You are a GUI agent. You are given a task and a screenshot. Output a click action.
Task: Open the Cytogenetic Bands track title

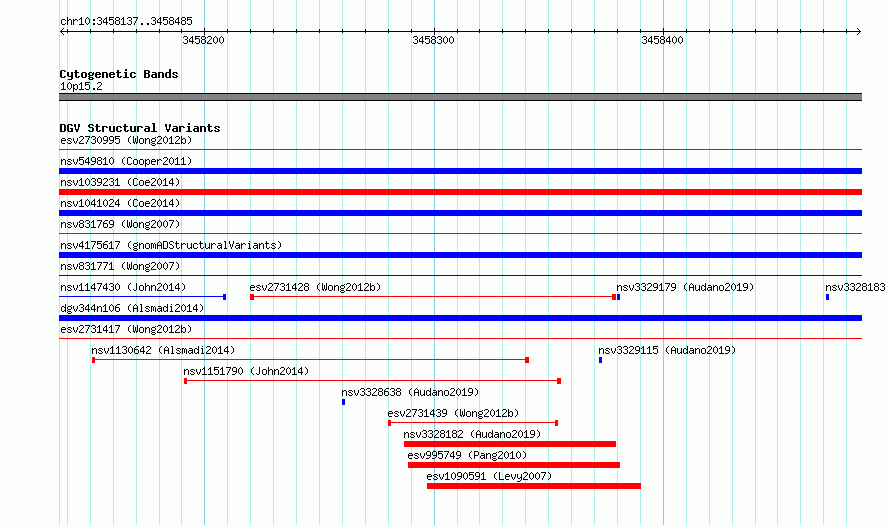pos(119,74)
